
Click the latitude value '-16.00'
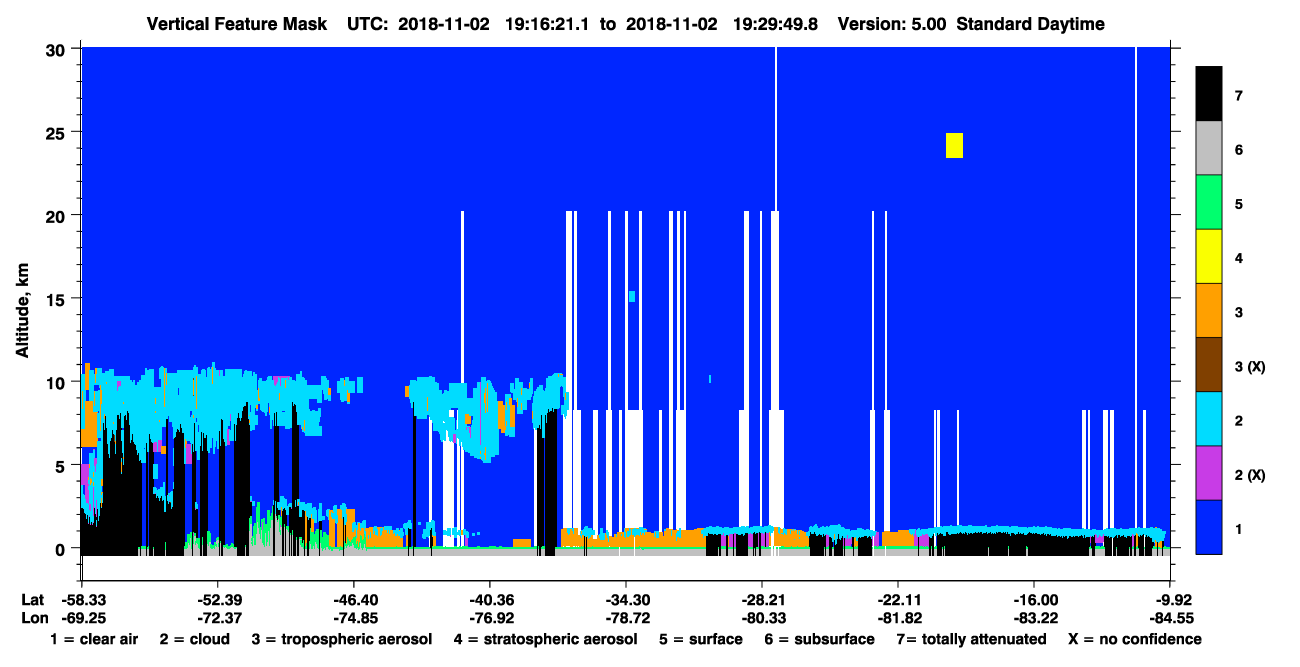[x=1034, y=599]
